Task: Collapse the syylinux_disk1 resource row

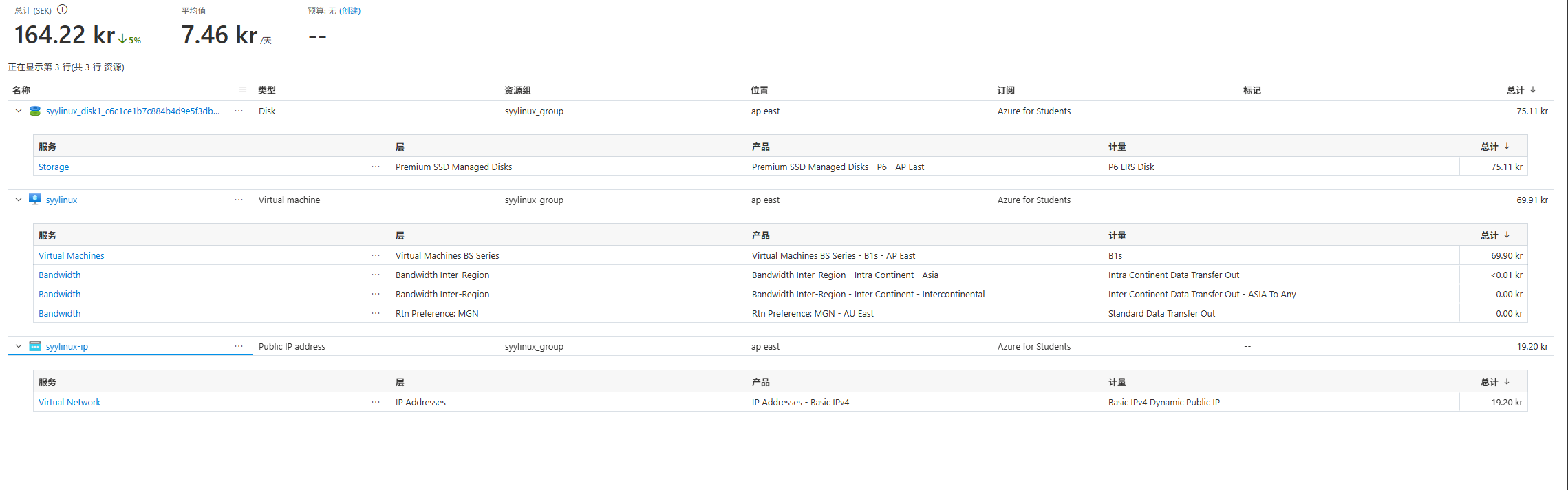Action: point(19,111)
